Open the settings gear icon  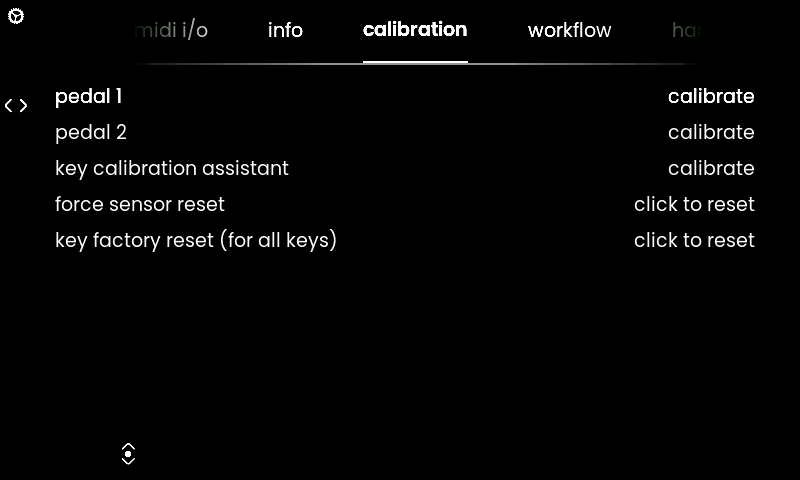(x=16, y=16)
